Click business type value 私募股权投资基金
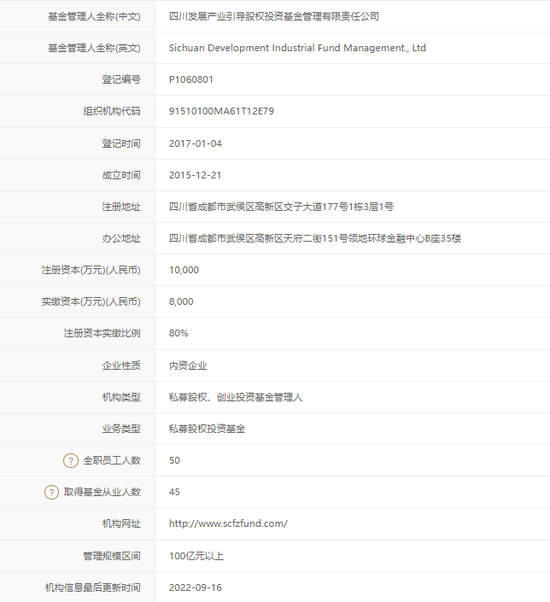The image size is (550, 602). [x=207, y=428]
